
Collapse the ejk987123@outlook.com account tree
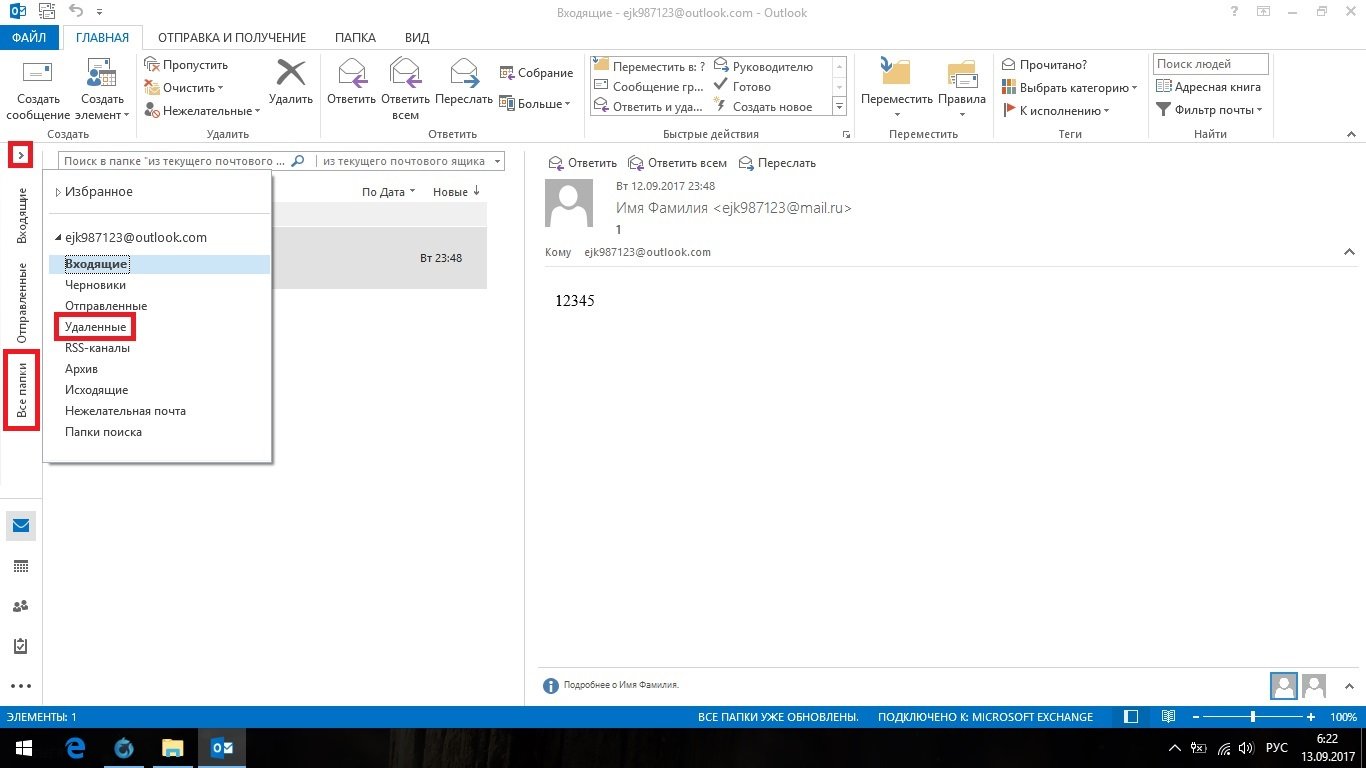click(58, 238)
